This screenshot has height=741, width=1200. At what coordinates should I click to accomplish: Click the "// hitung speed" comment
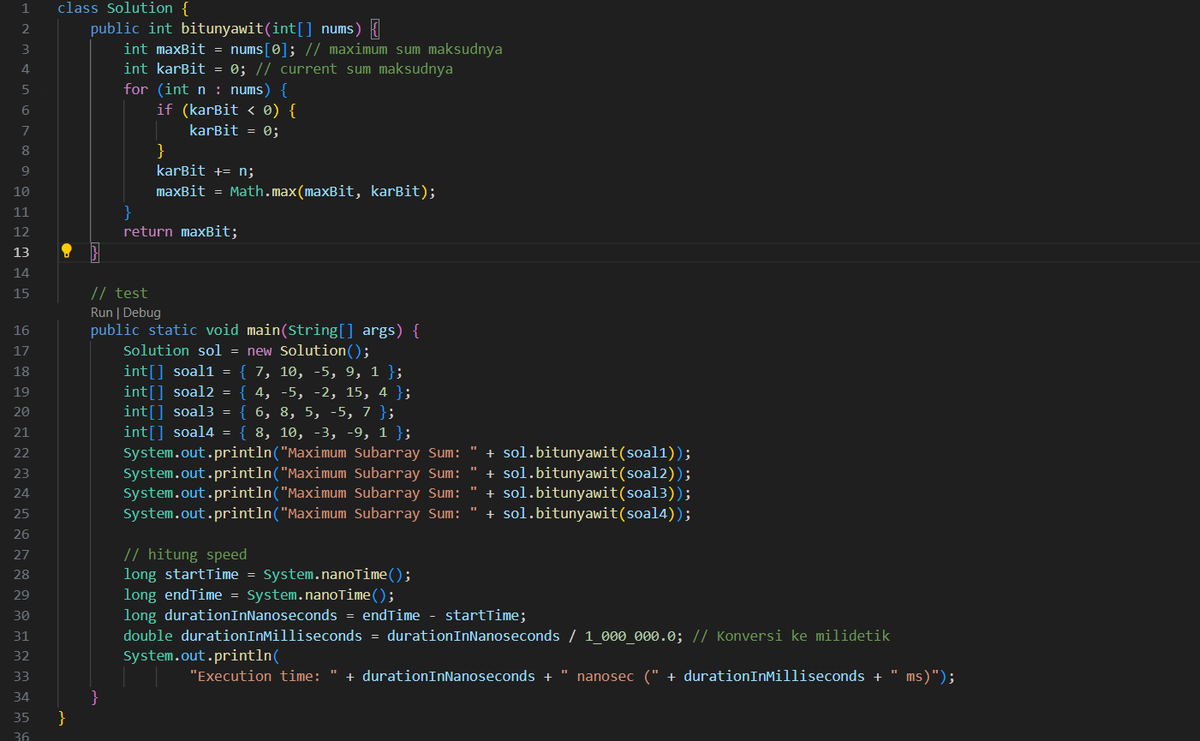(x=185, y=555)
